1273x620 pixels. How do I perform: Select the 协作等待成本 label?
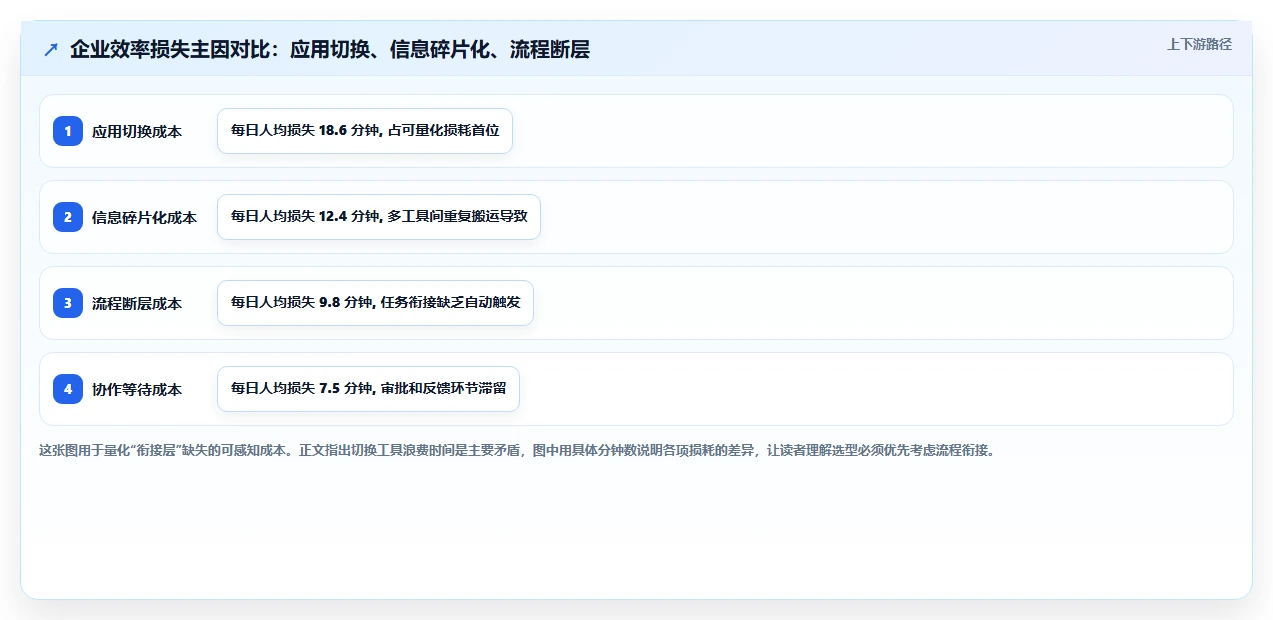[137, 389]
